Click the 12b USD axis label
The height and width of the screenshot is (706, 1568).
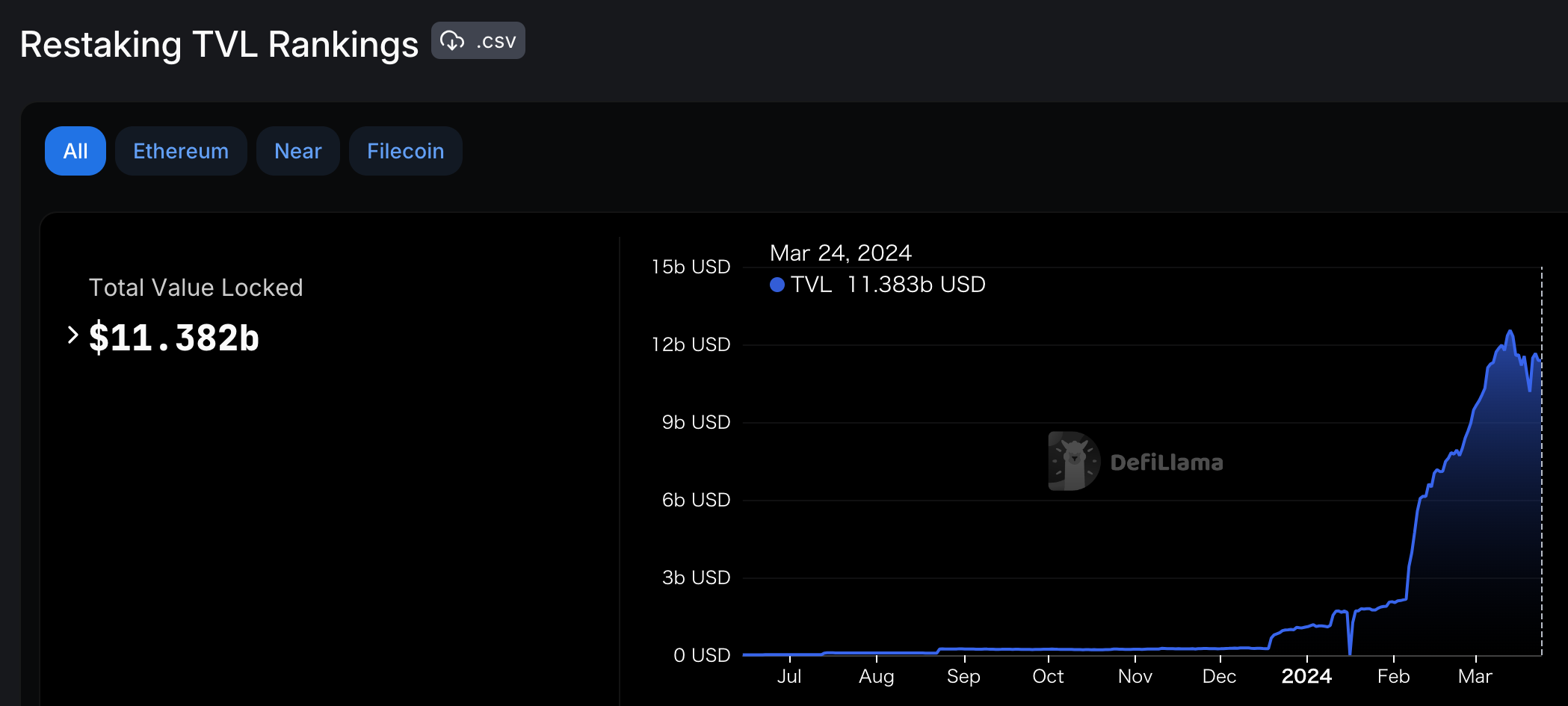691,344
